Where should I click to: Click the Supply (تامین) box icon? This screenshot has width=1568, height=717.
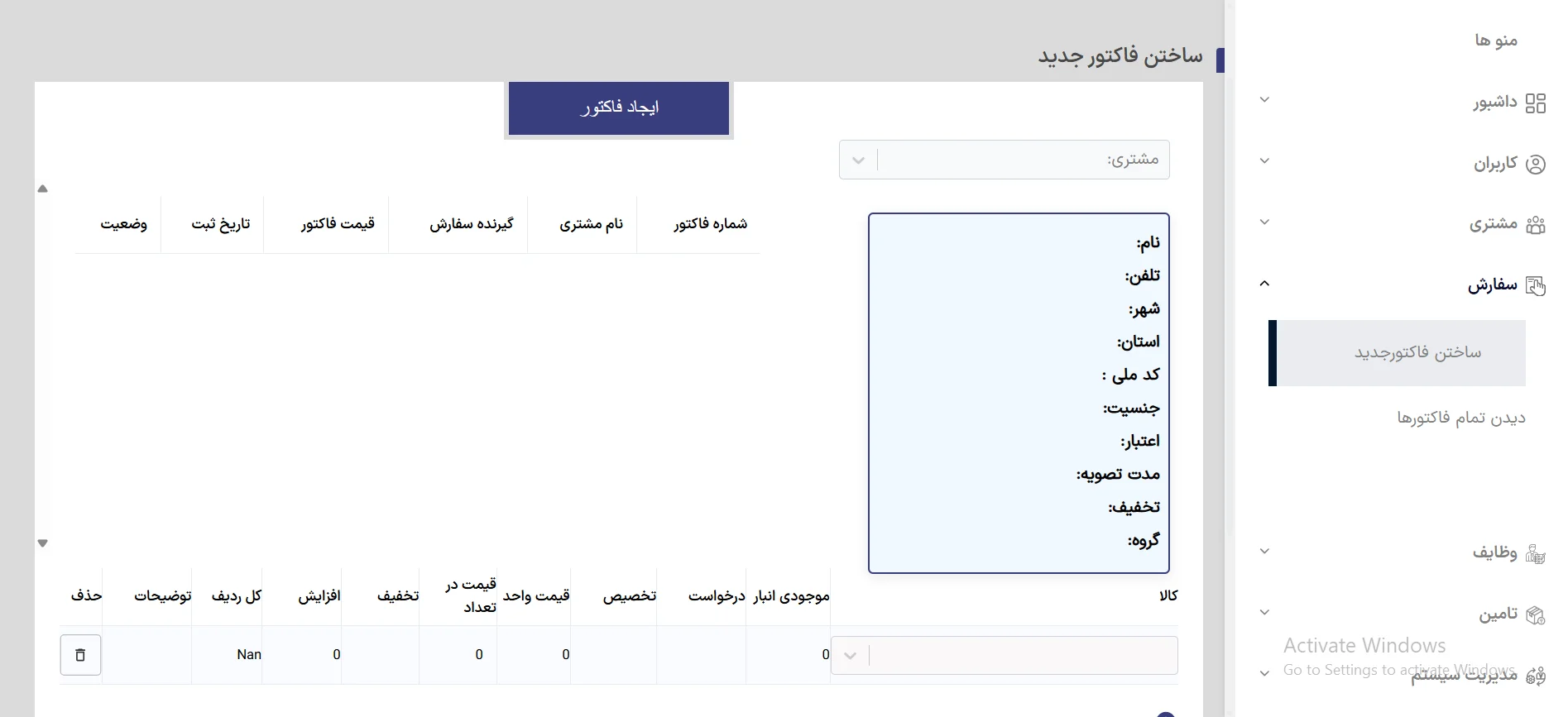[1535, 614]
